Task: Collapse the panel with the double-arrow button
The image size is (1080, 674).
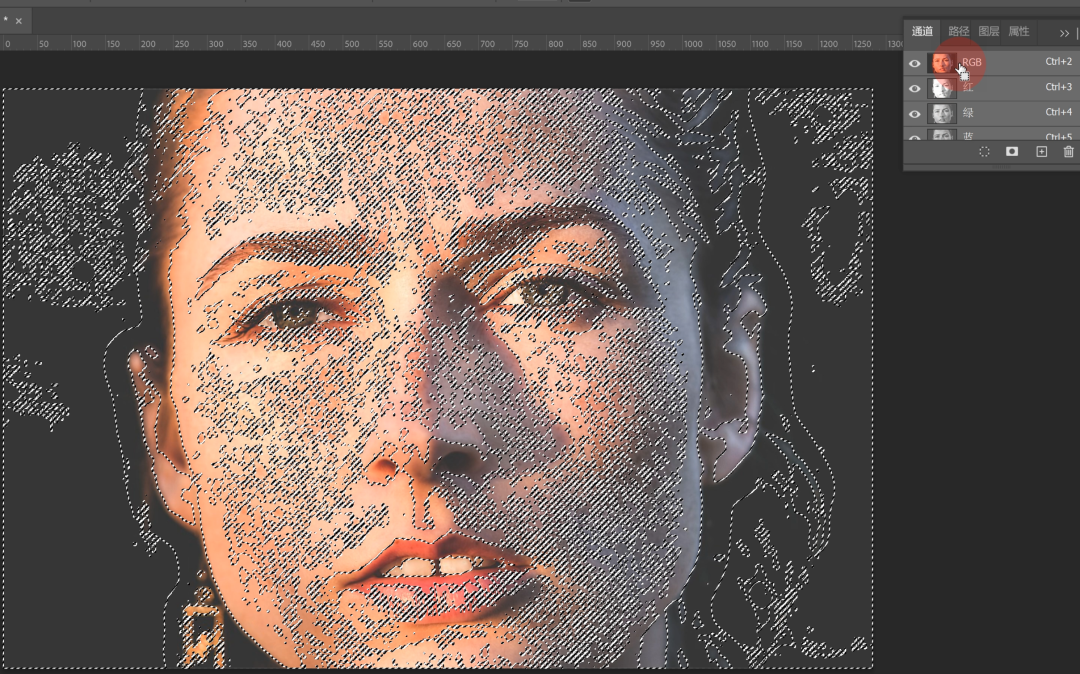Action: point(1064,32)
